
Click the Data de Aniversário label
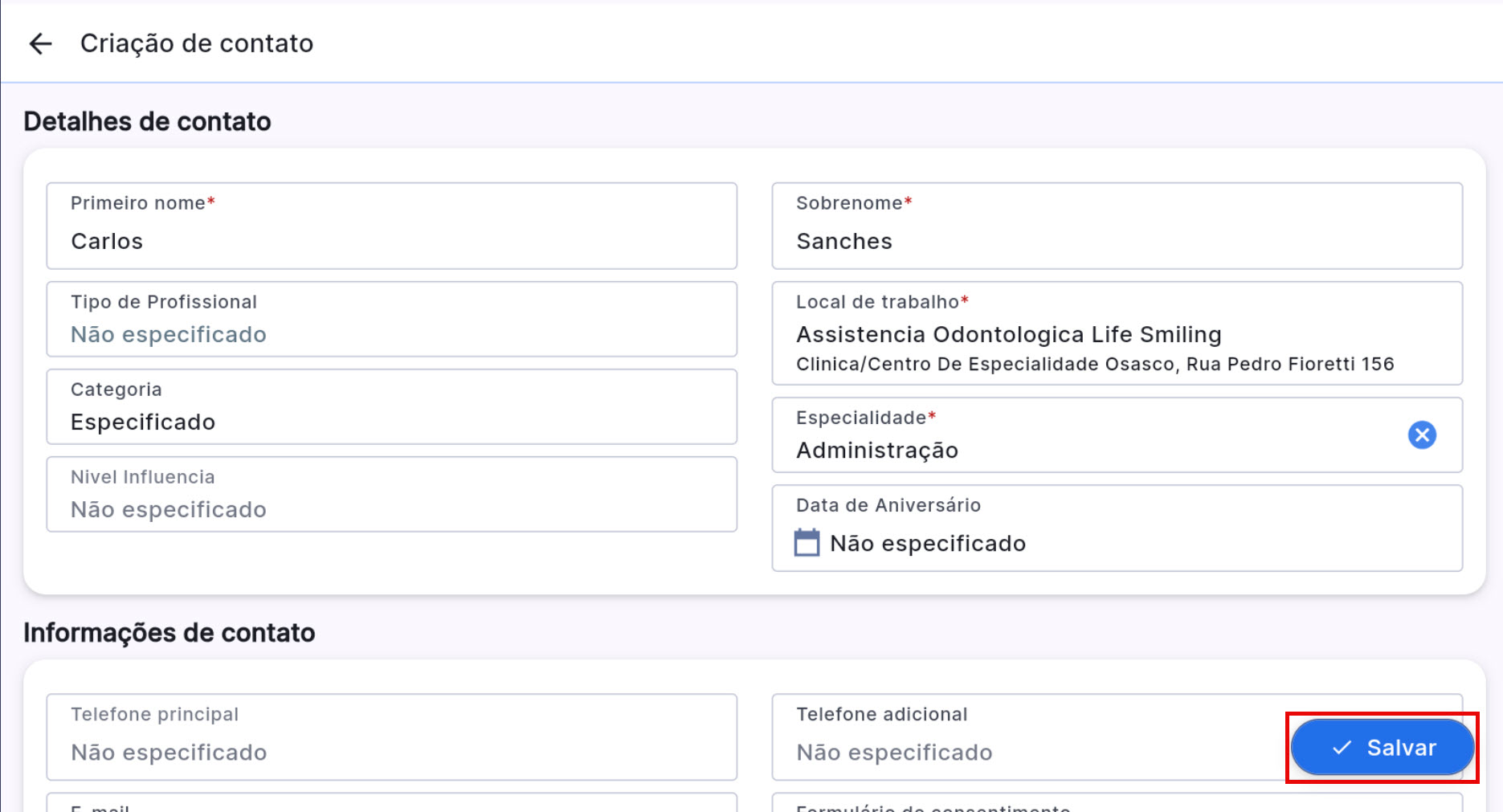pos(888,505)
